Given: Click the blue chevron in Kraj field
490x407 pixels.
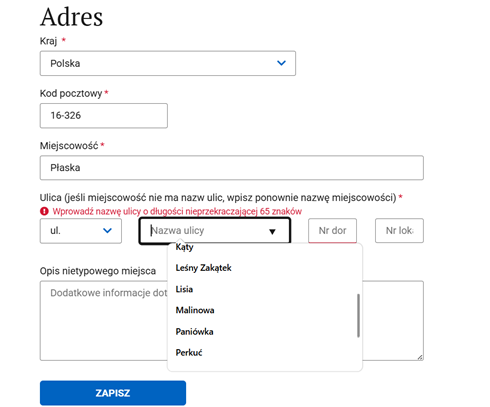Looking at the screenshot, I should click(x=281, y=63).
